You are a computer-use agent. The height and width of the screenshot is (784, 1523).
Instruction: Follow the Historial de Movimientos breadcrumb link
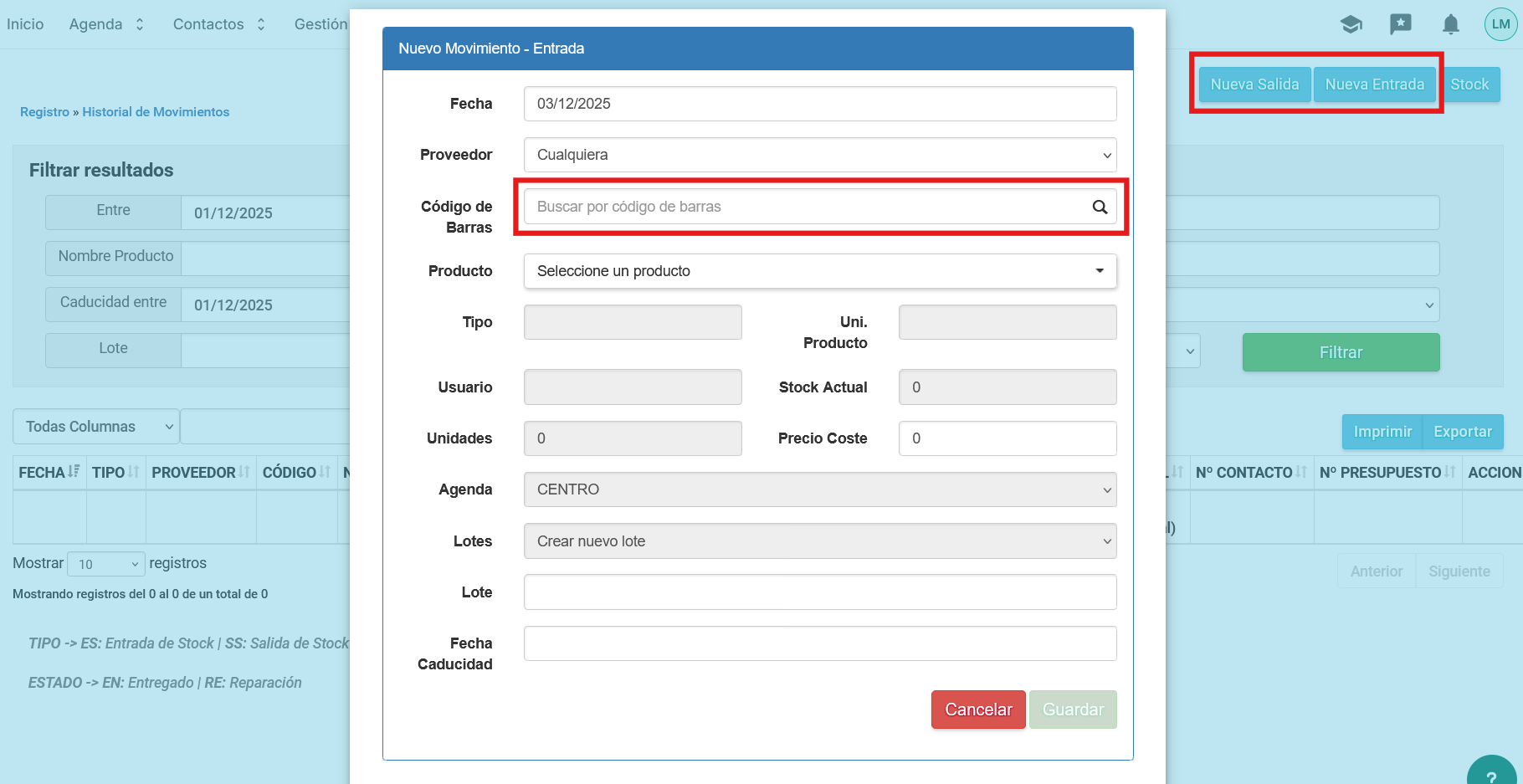coord(156,112)
